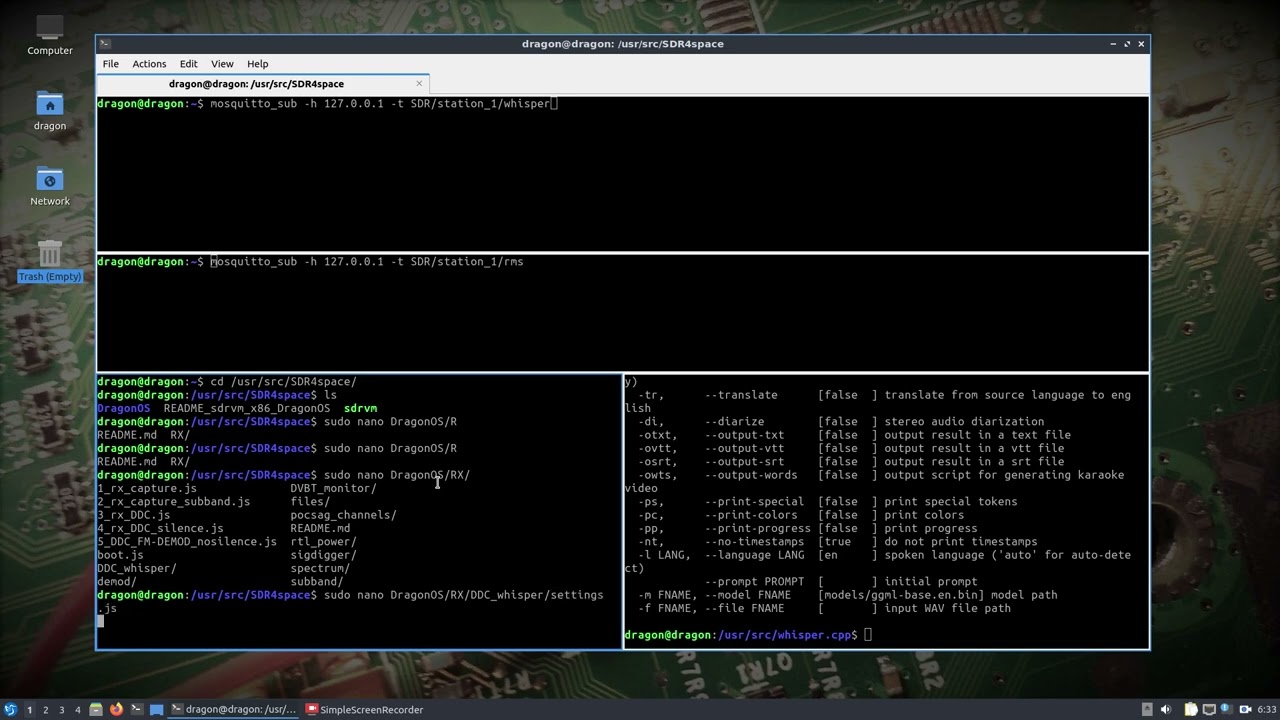Close the /usr/src/SDR4space terminal tab
Image resolution: width=1280 pixels, height=720 pixels.
419,84
